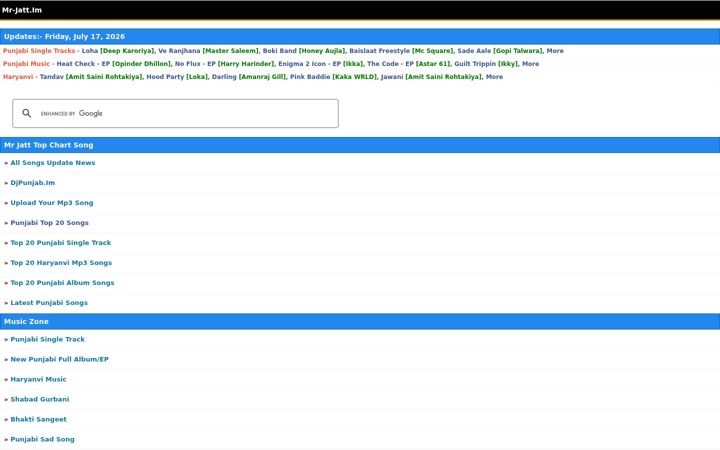Open Top 20 Punjabi Single Track
Image resolution: width=720 pixels, height=450 pixels.
(61, 242)
